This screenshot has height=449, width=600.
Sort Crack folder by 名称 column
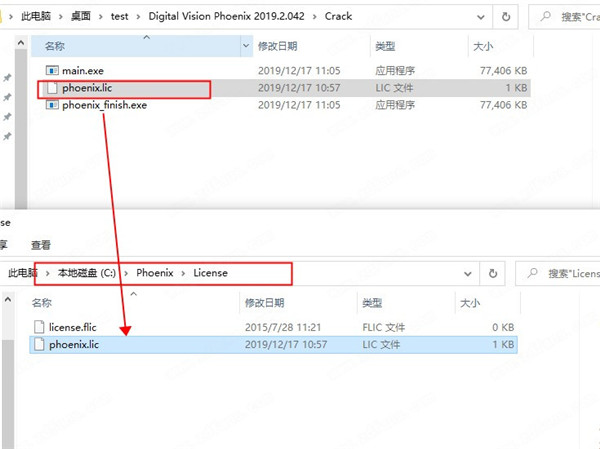point(55,46)
